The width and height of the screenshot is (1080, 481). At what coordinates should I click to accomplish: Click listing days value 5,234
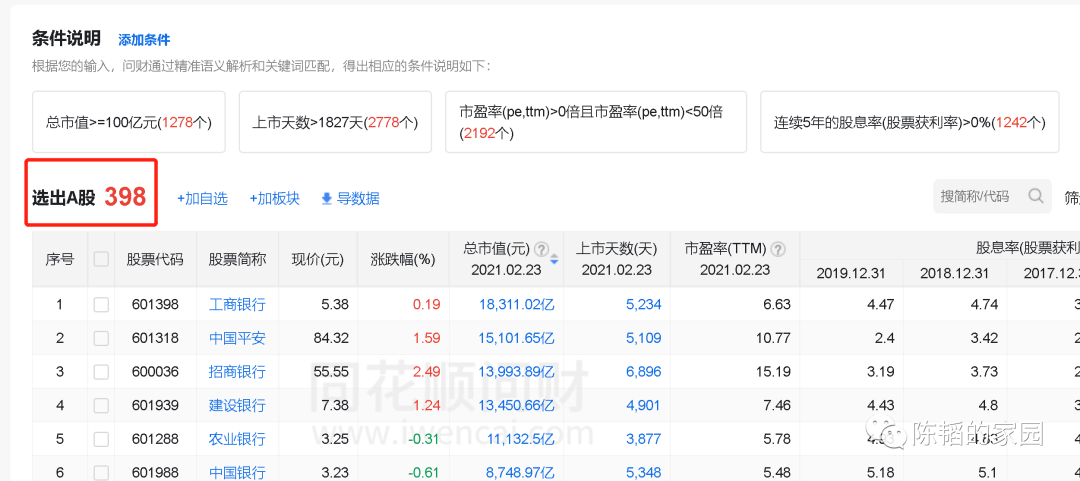[643, 305]
